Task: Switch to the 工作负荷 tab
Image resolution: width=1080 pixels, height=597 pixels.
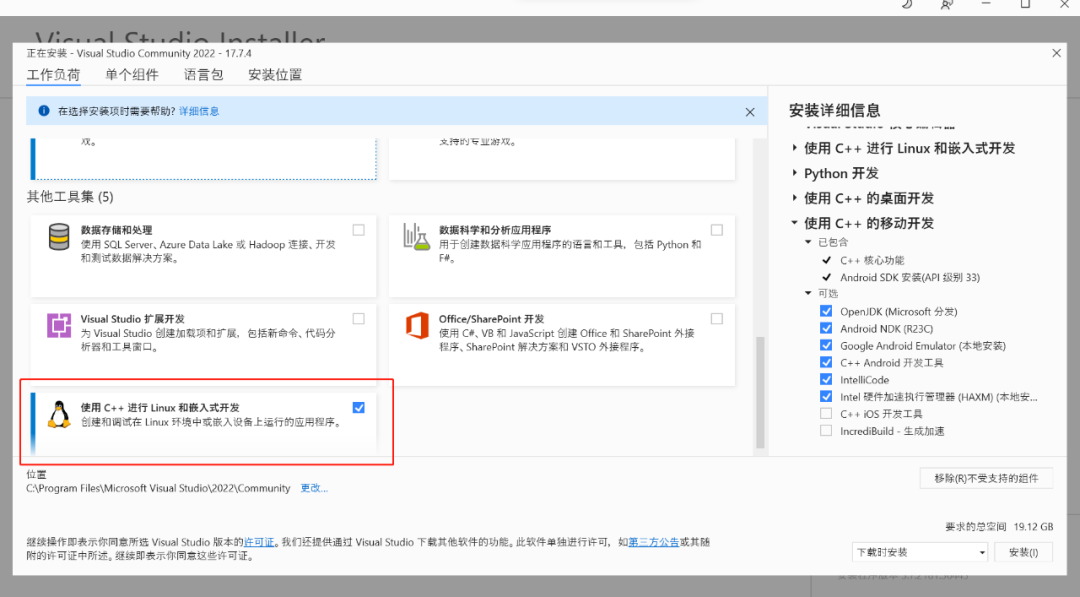Action: 54,74
